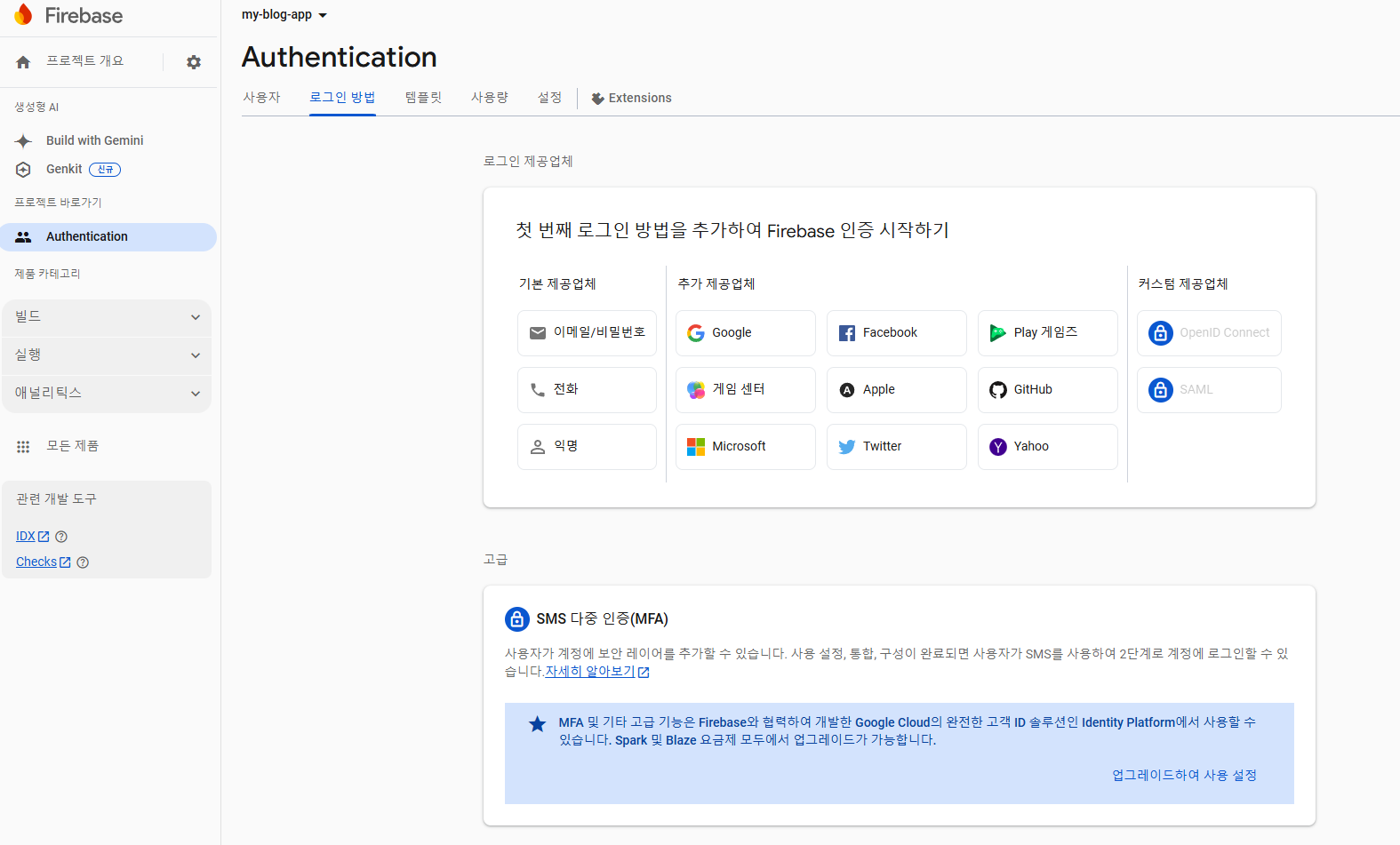This screenshot has width=1400, height=845.
Task: Expand the 빌드 category
Action: pos(107,317)
